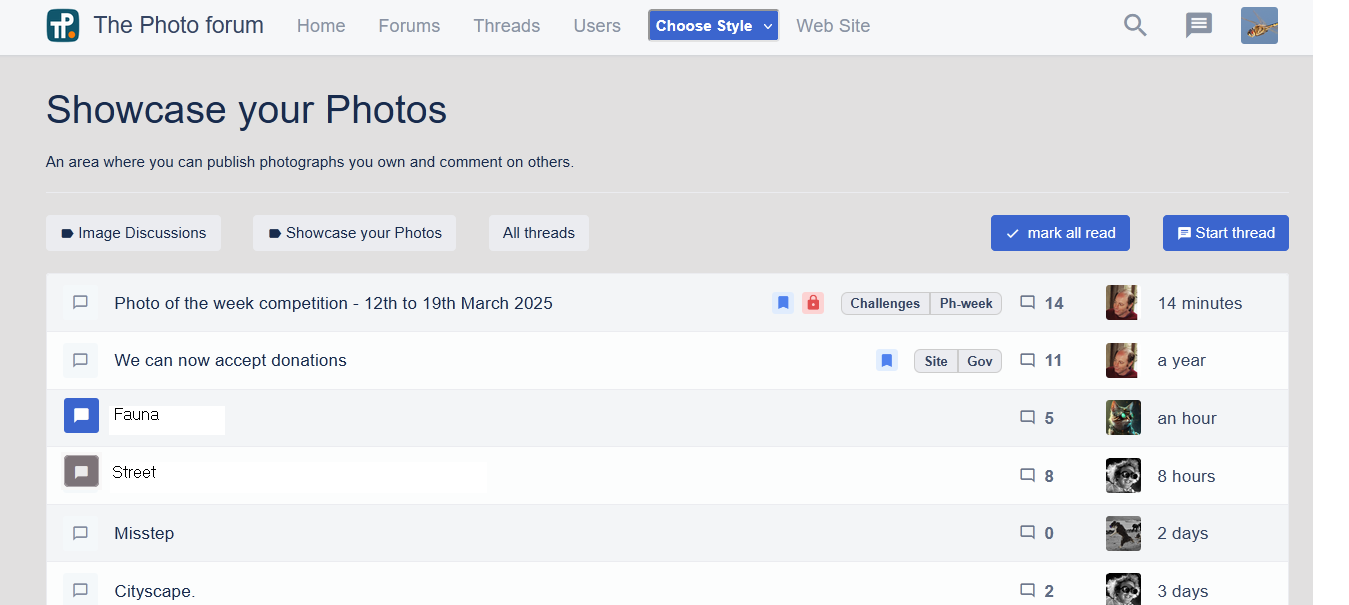The height and width of the screenshot is (605, 1349).
Task: Open the Threads navigation item
Action: 506,26
